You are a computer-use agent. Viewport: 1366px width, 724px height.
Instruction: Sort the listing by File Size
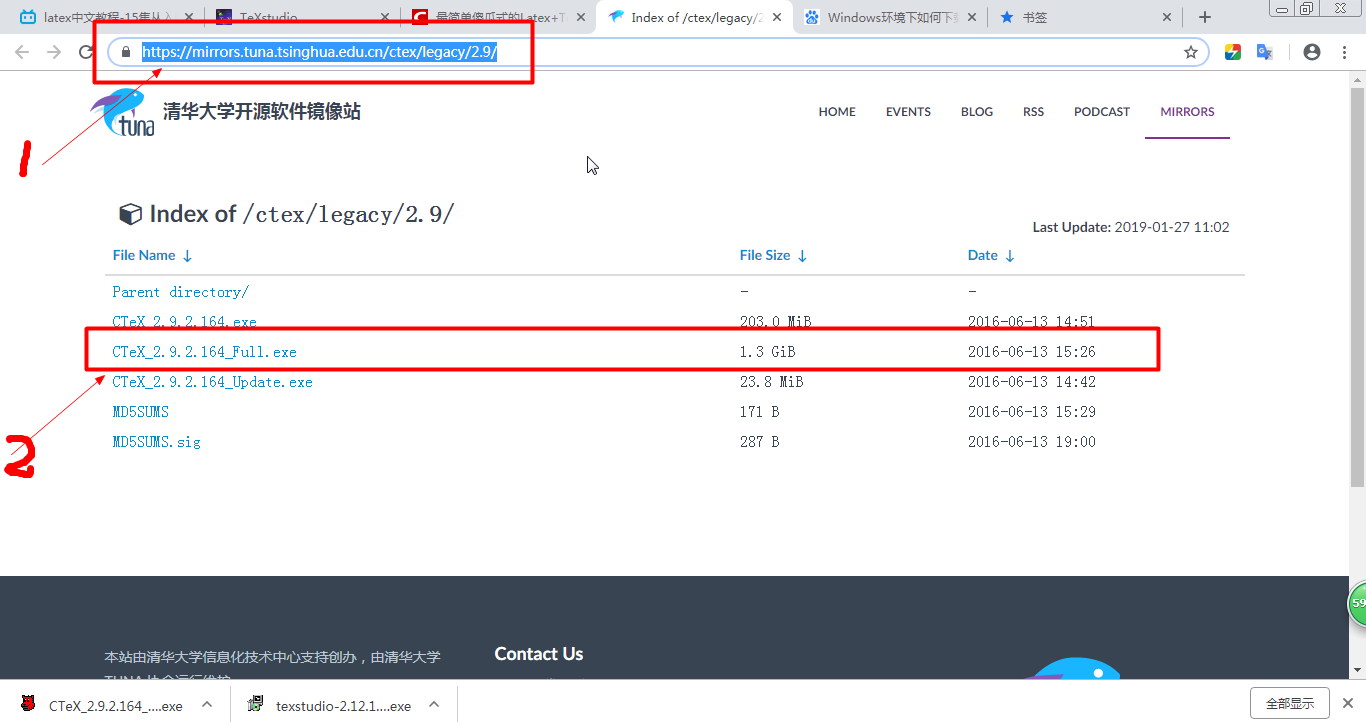[773, 255]
